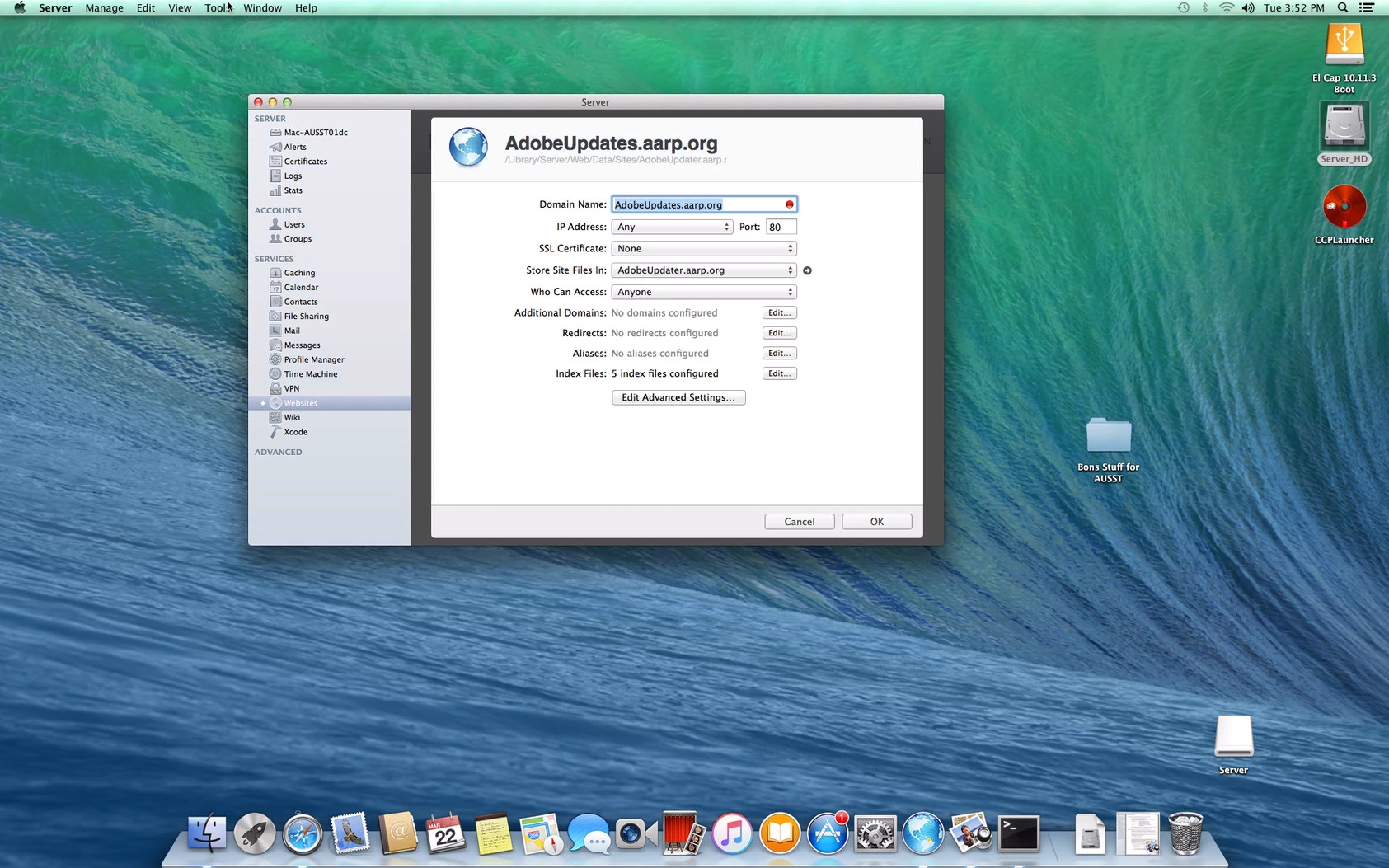Click the Port number field
Image resolution: width=1389 pixels, height=868 pixels.
781,227
